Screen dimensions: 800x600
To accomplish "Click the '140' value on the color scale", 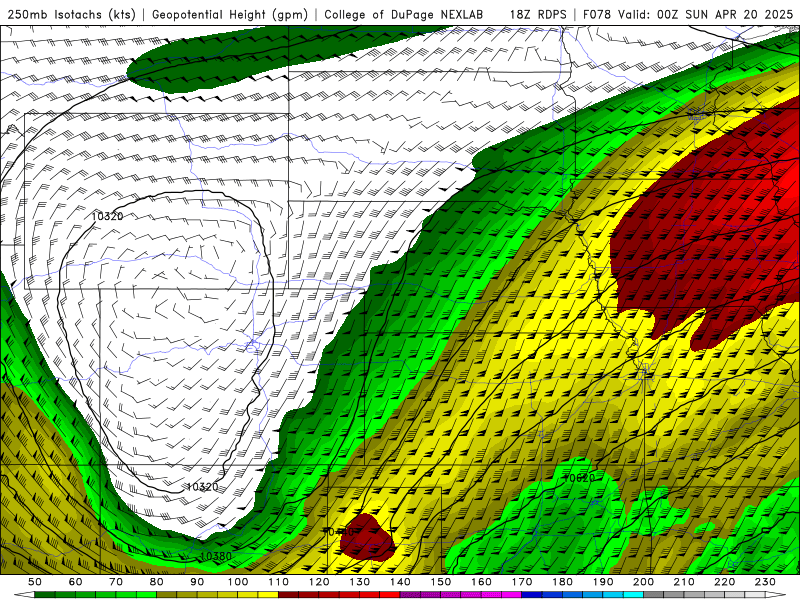I will [400, 582].
